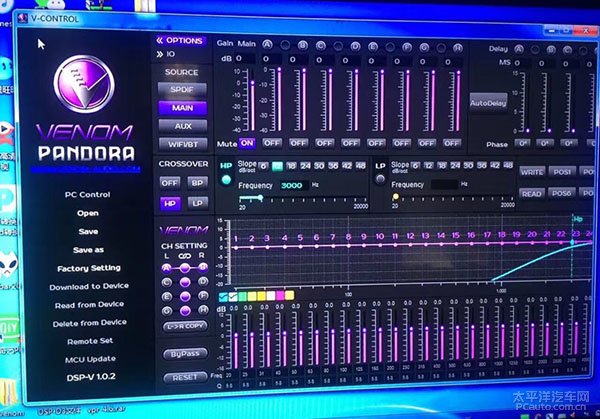The width and height of the screenshot is (600, 419).
Task: Click HP Frequency field showing 3000
Action: (292, 186)
